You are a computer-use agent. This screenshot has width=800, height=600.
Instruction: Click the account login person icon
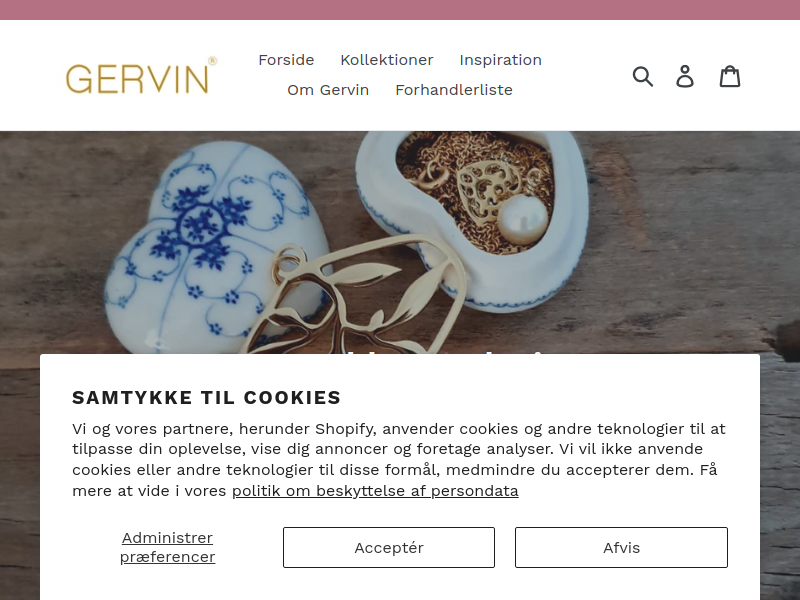click(x=685, y=77)
